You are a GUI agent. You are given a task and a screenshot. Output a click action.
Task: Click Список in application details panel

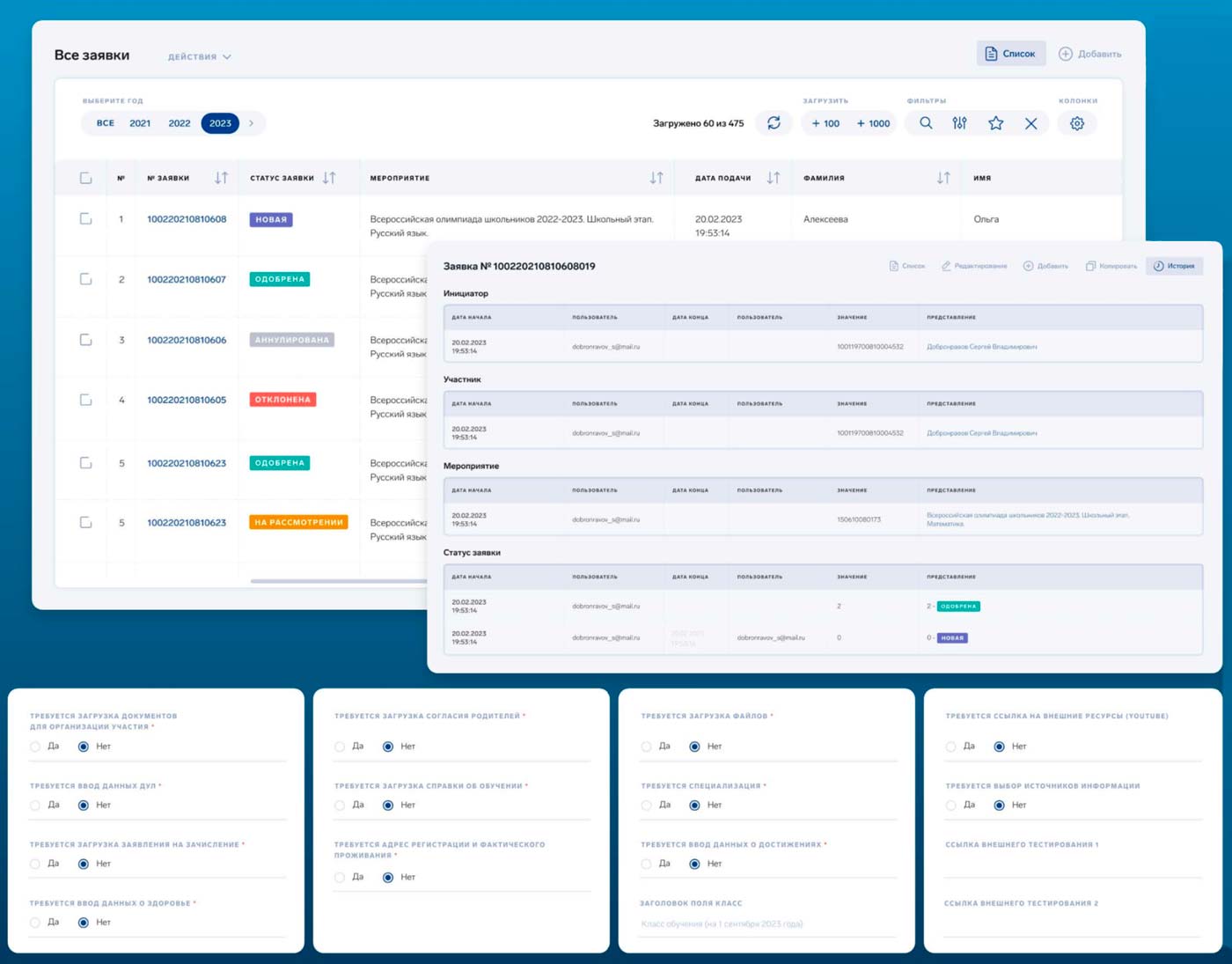[x=907, y=266]
